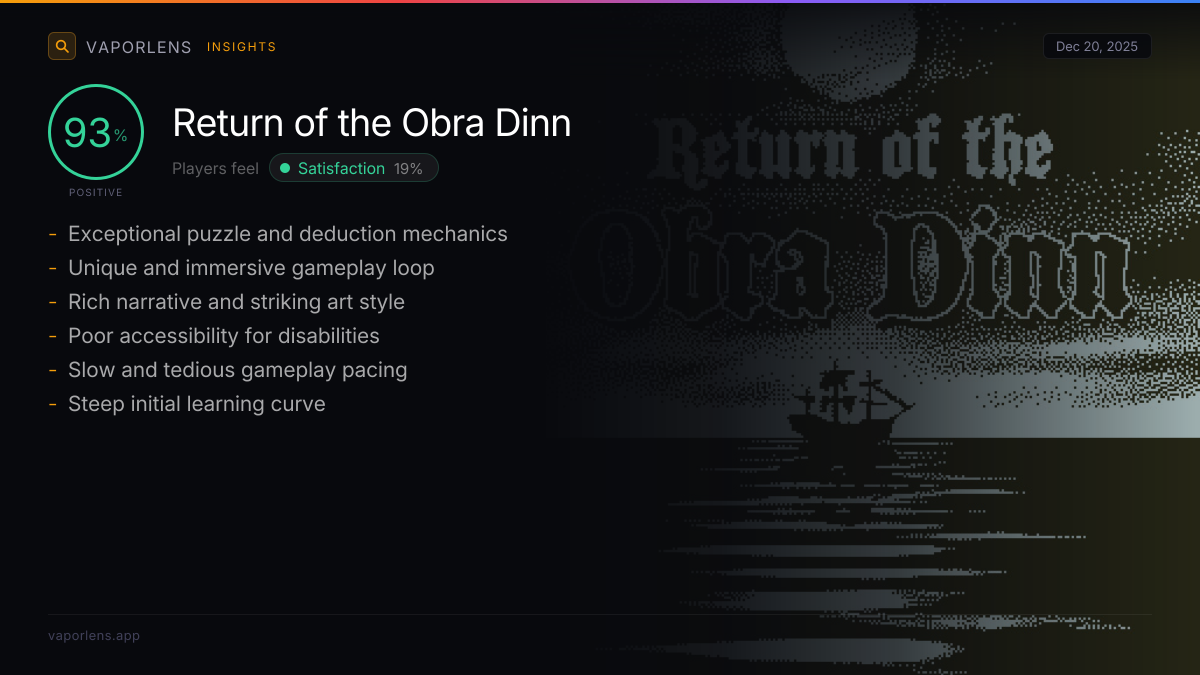The image size is (1200, 675).
Task: Select Slow and tedious gameplay pacing
Action: pyautogui.click(x=237, y=370)
